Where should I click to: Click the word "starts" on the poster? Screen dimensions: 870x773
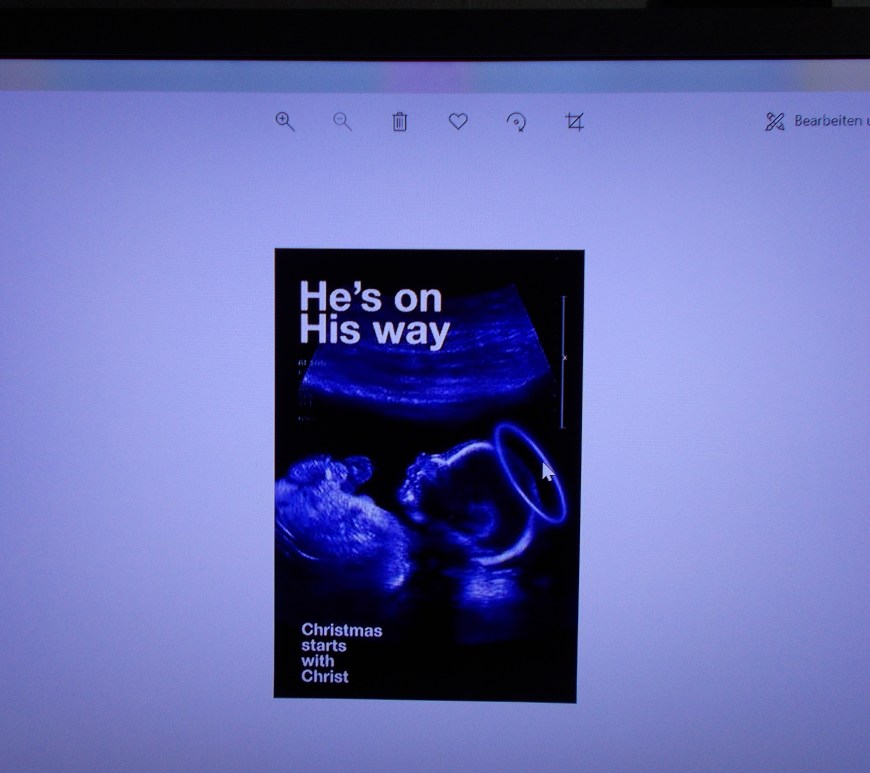[324, 645]
